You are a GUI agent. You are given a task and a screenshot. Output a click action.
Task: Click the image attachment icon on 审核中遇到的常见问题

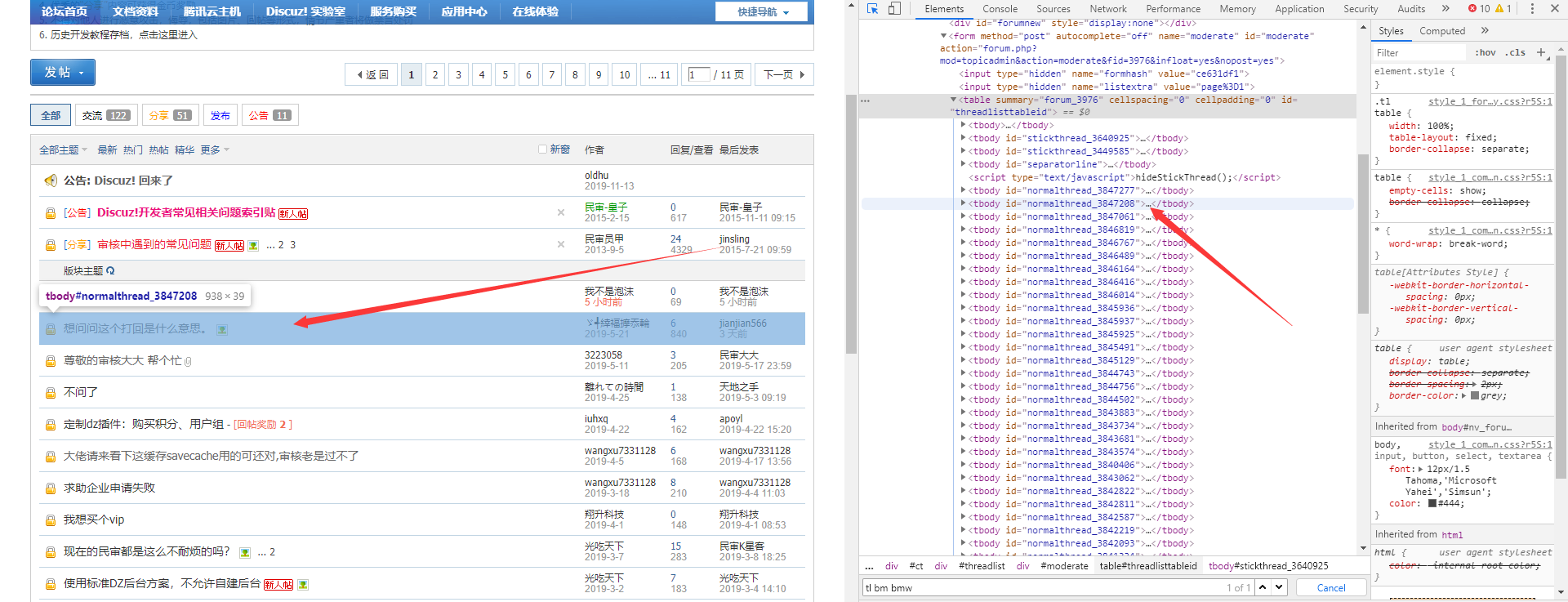[x=253, y=245]
